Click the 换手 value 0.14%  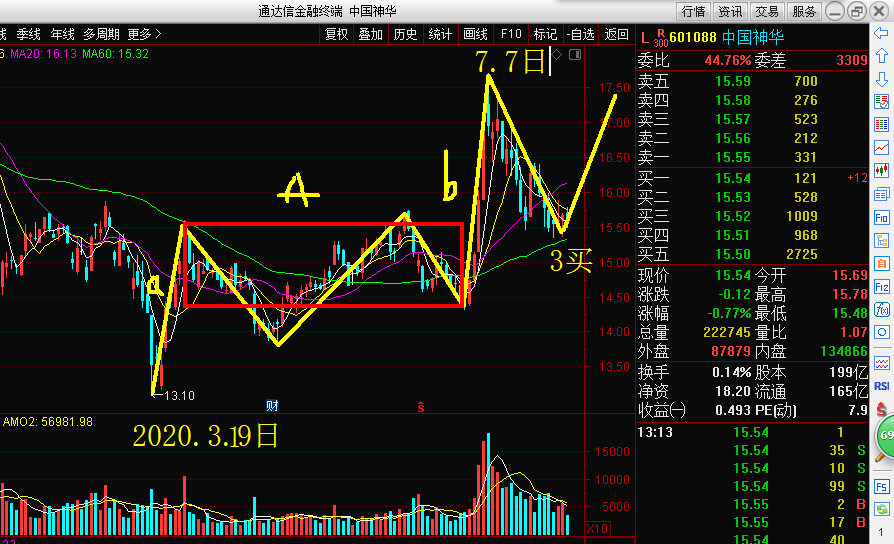click(732, 372)
